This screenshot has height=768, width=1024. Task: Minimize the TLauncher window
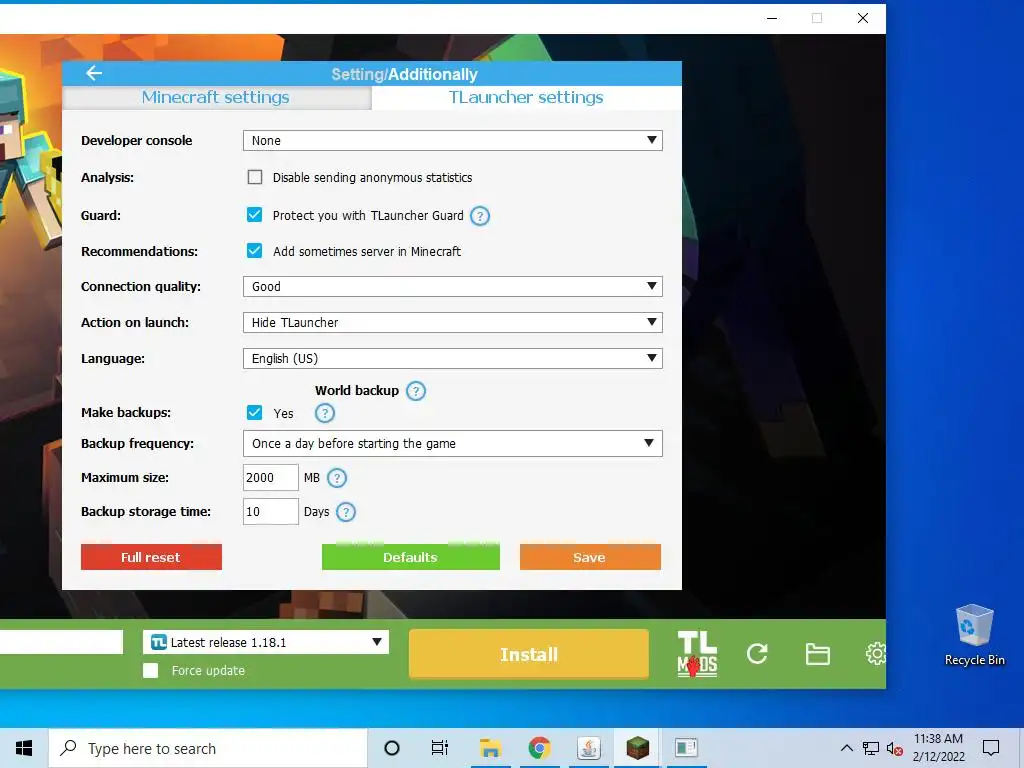click(x=772, y=18)
